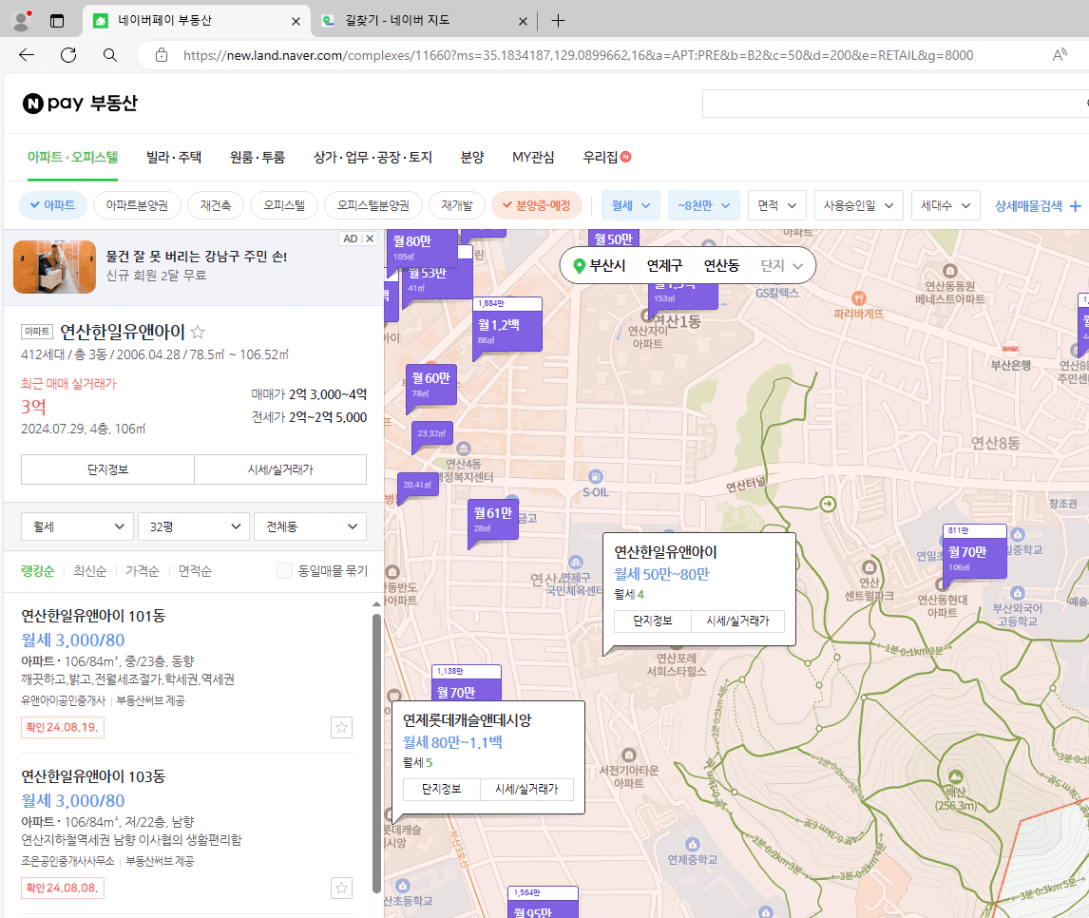1089x918 pixels.
Task: Click the listing panel vertical scrollbar
Action: tap(376, 750)
